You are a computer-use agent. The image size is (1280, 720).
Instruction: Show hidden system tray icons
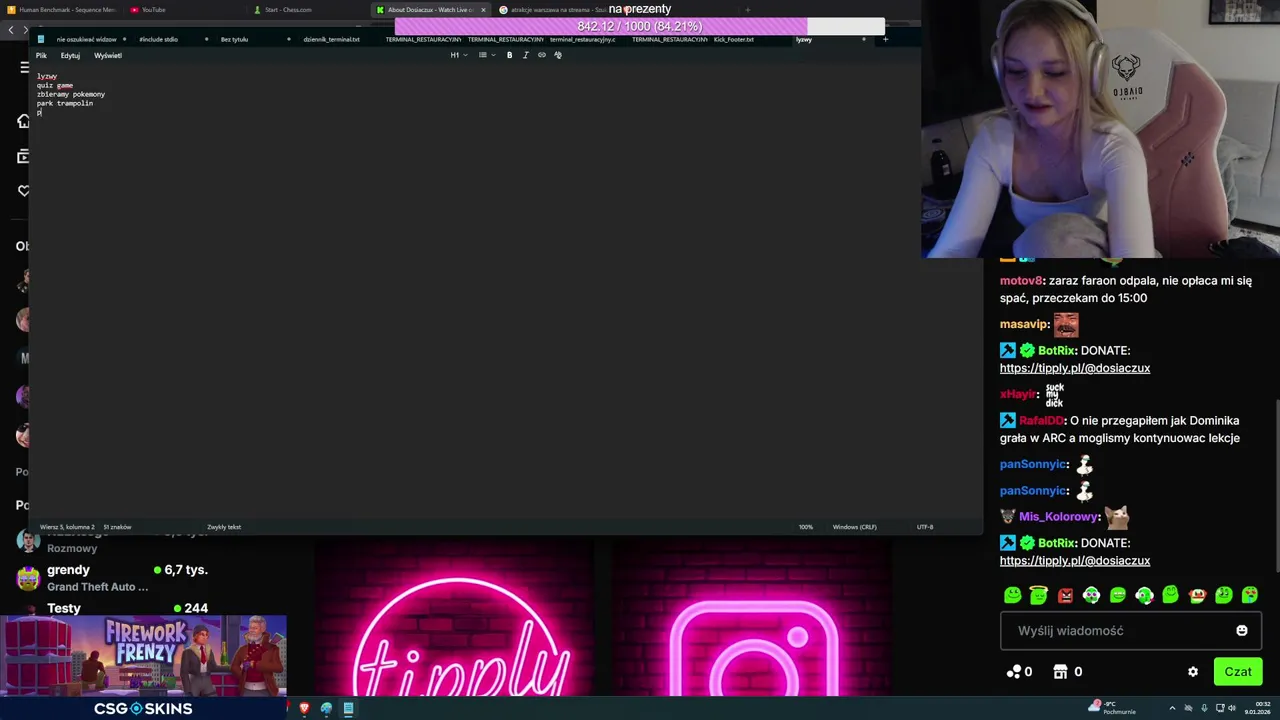point(1173,708)
